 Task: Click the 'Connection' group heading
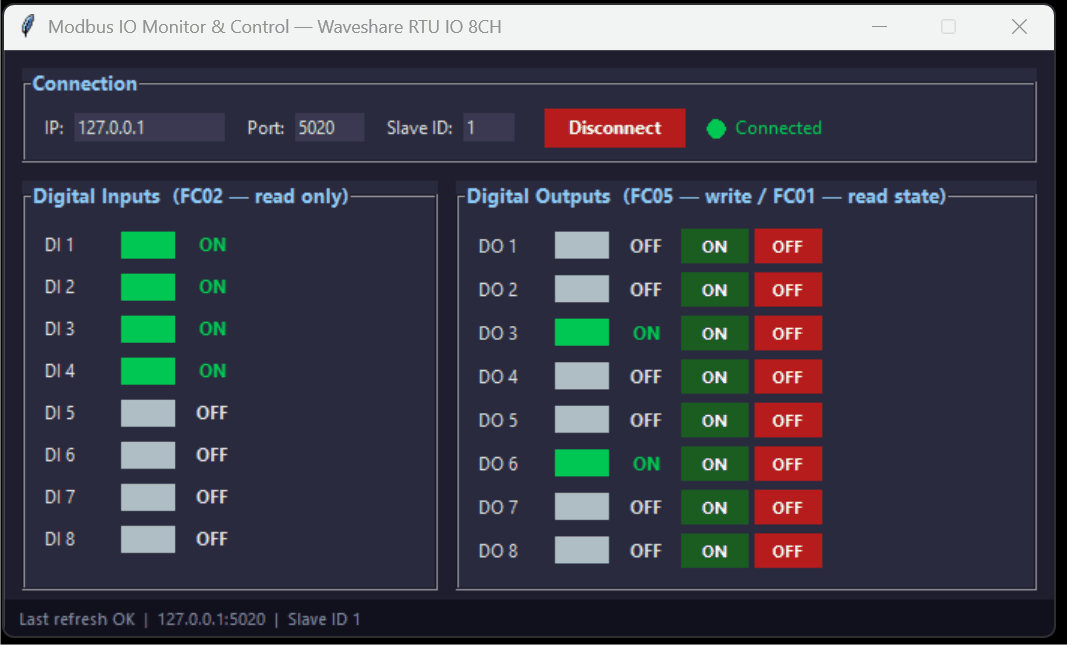[x=84, y=84]
